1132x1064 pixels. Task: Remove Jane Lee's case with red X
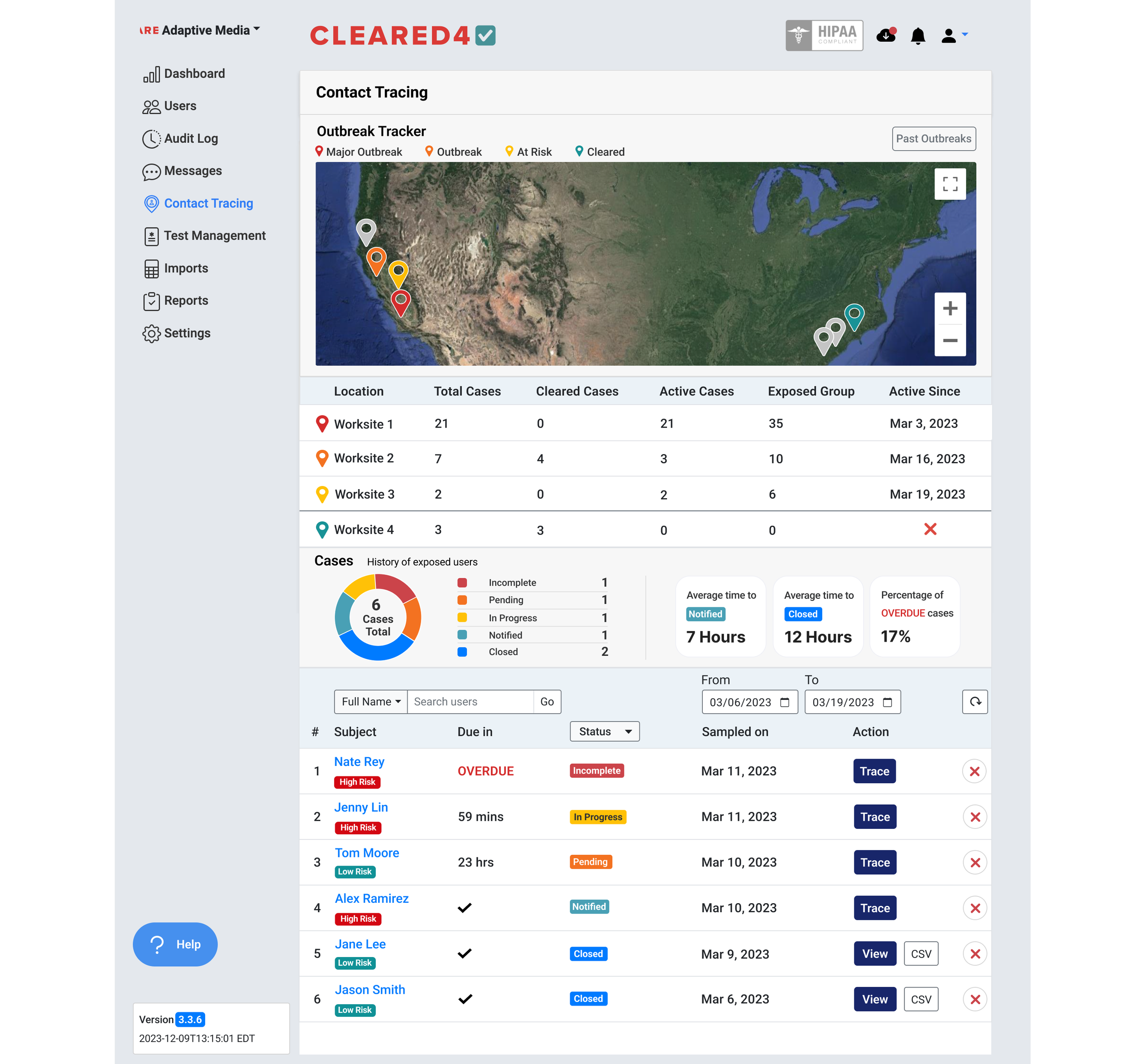(x=975, y=953)
